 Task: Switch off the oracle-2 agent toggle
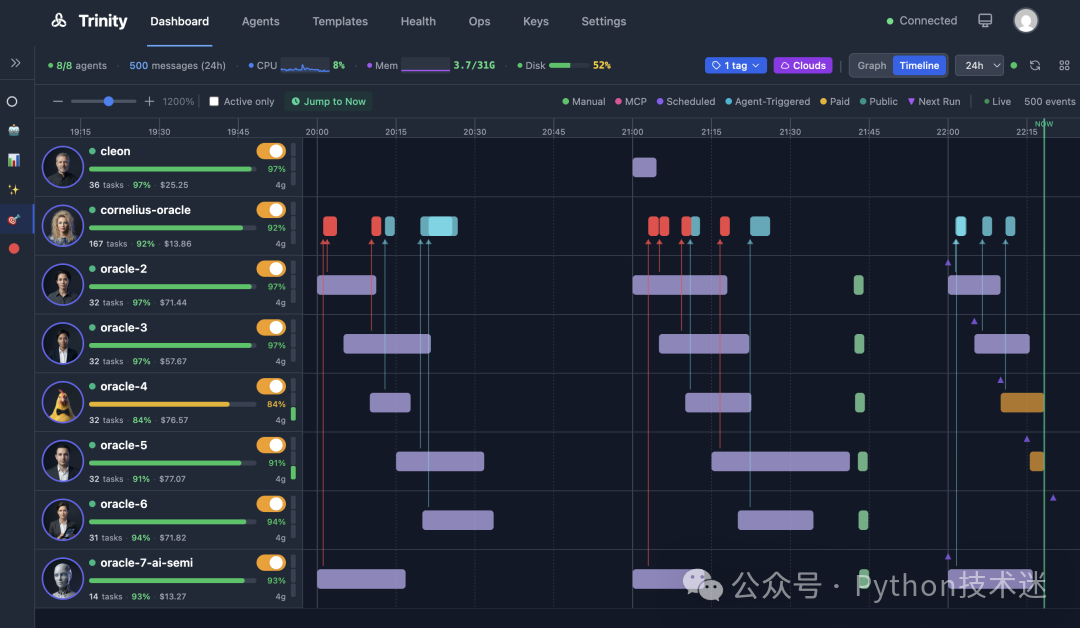tap(271, 269)
